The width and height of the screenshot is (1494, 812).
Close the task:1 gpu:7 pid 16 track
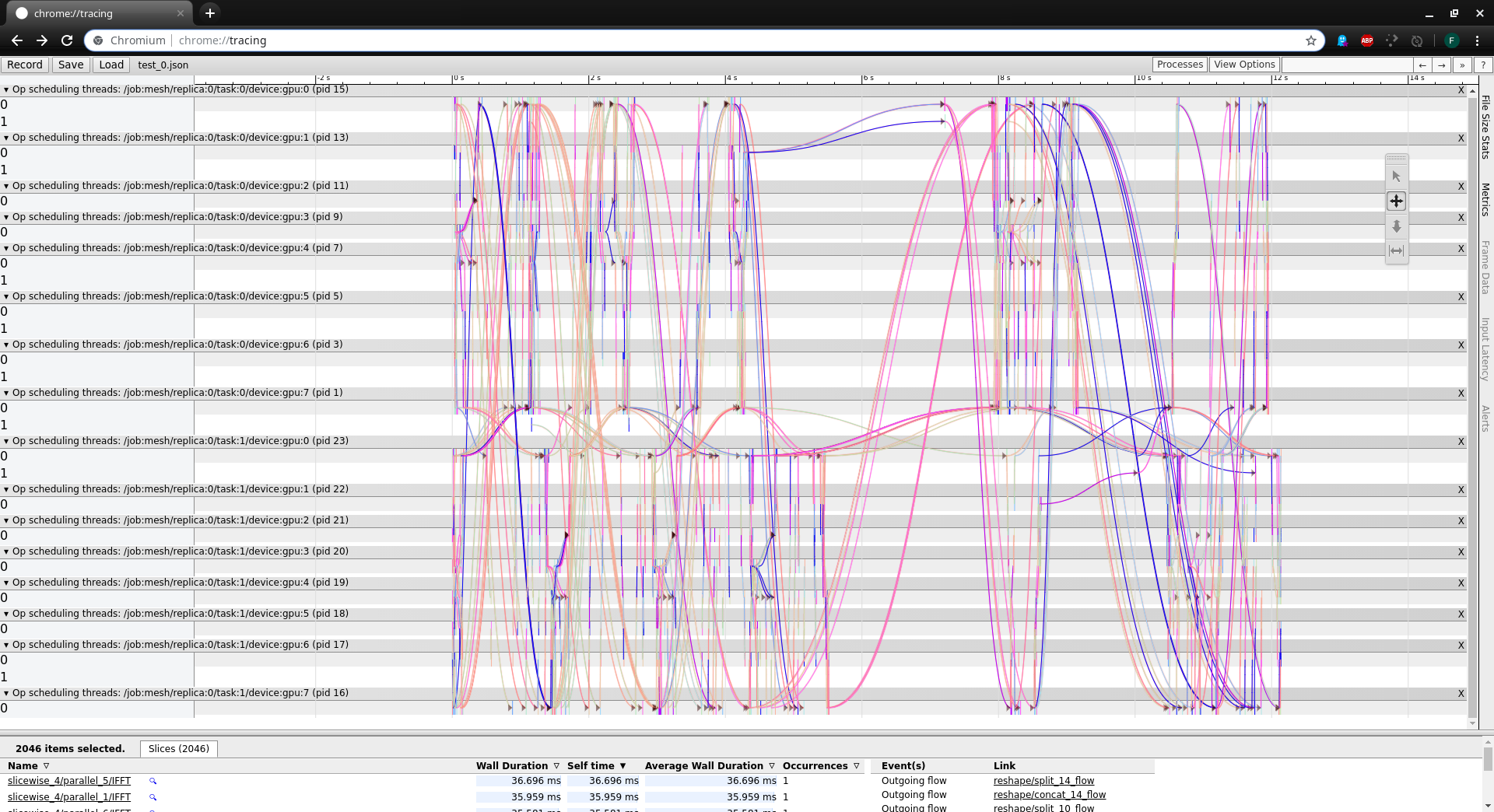tap(1461, 694)
